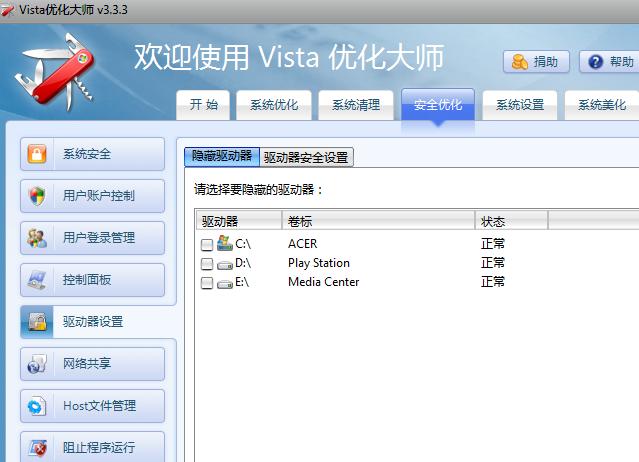The image size is (639, 462).
Task: Switch to the 系统清理 tab
Action: click(x=356, y=105)
